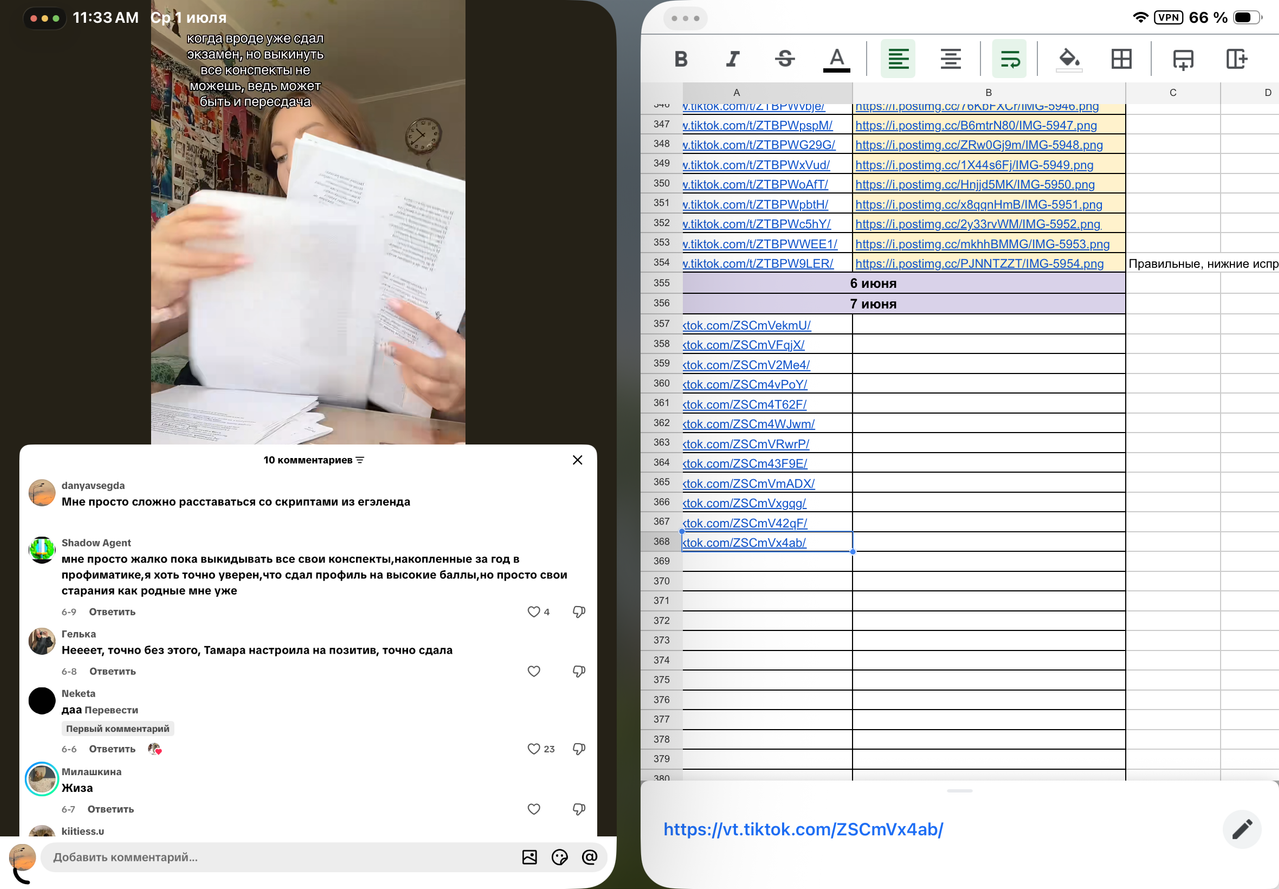Screen dimensions: 1279x889
Task: Focus the 'Добавить комментарий...' field
Action: (x=280, y=857)
